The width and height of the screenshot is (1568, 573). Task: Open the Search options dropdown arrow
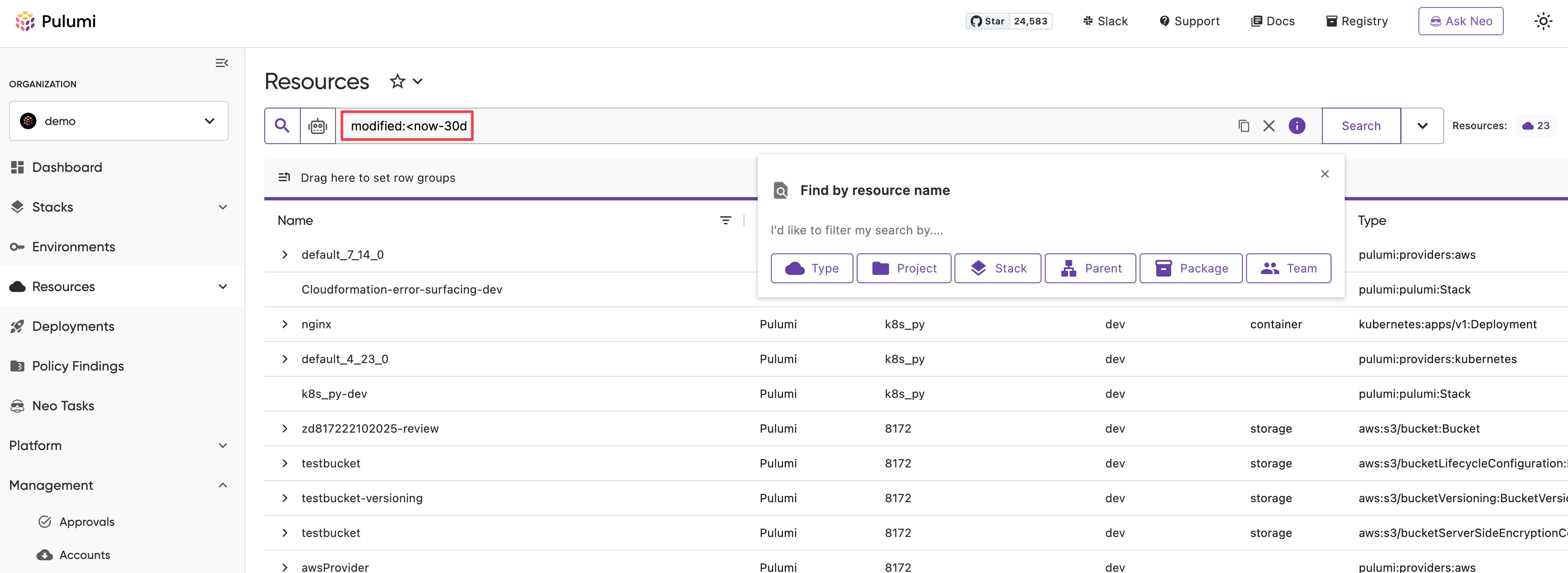[x=1423, y=126]
